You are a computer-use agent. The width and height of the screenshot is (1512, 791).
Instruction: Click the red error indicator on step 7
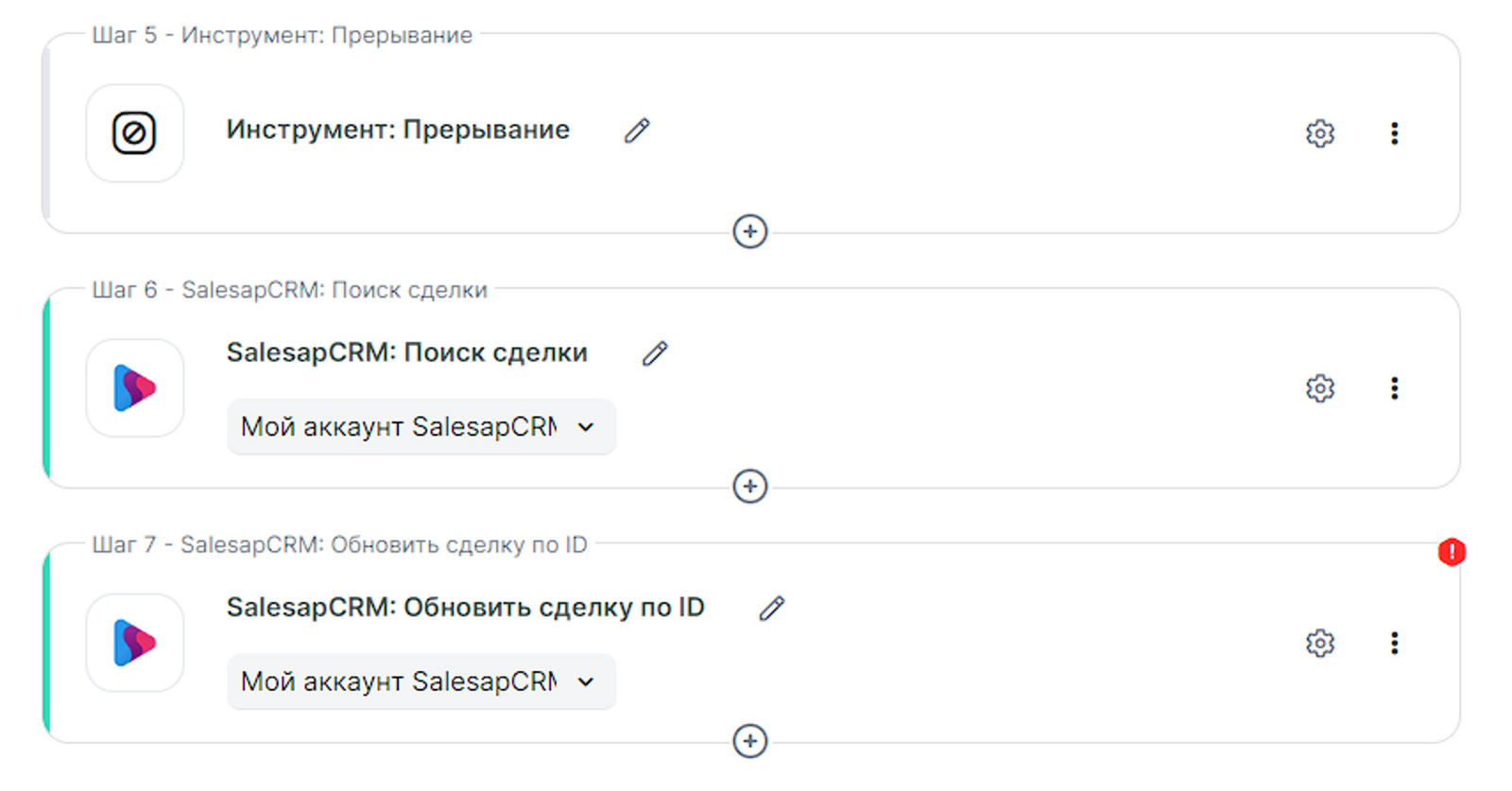click(x=1452, y=552)
